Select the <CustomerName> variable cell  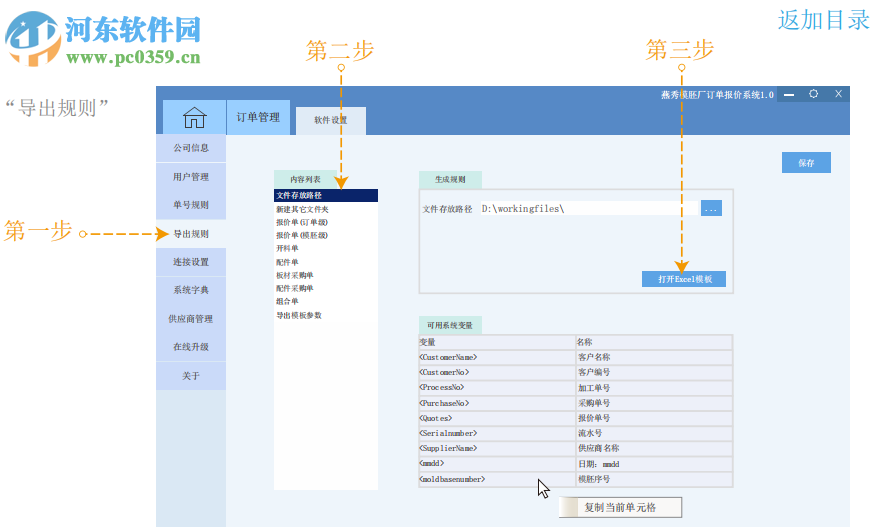(497, 358)
